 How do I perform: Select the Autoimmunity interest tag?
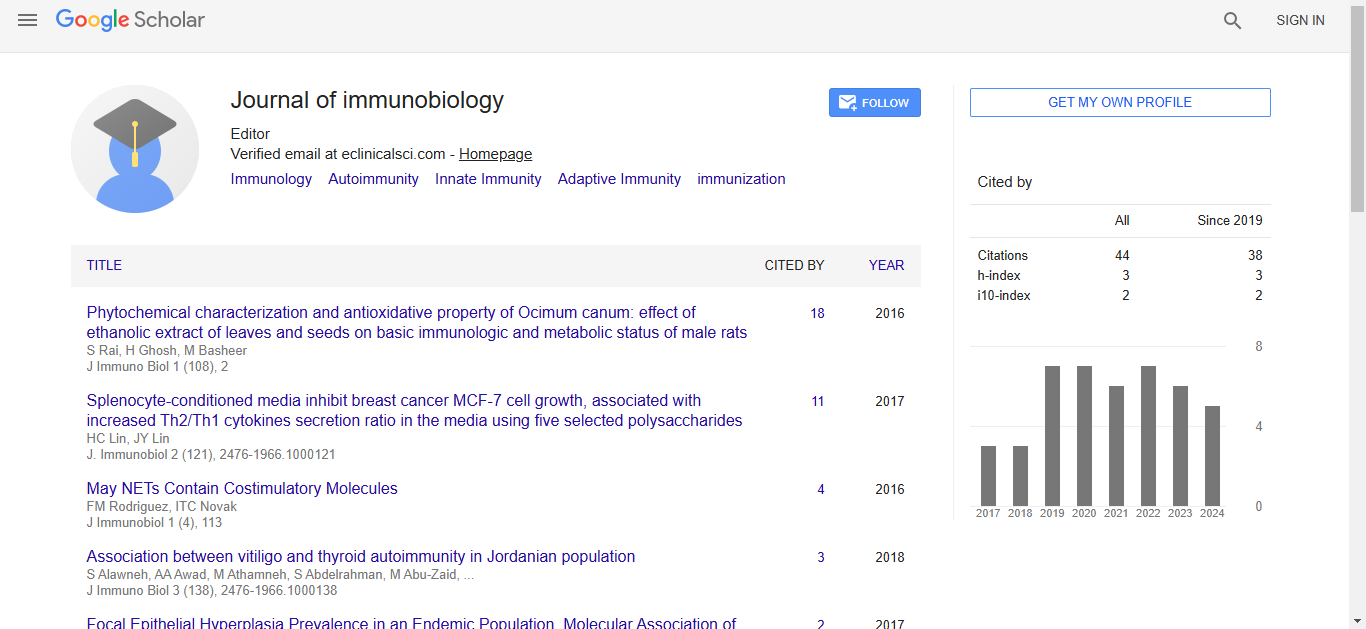click(373, 179)
